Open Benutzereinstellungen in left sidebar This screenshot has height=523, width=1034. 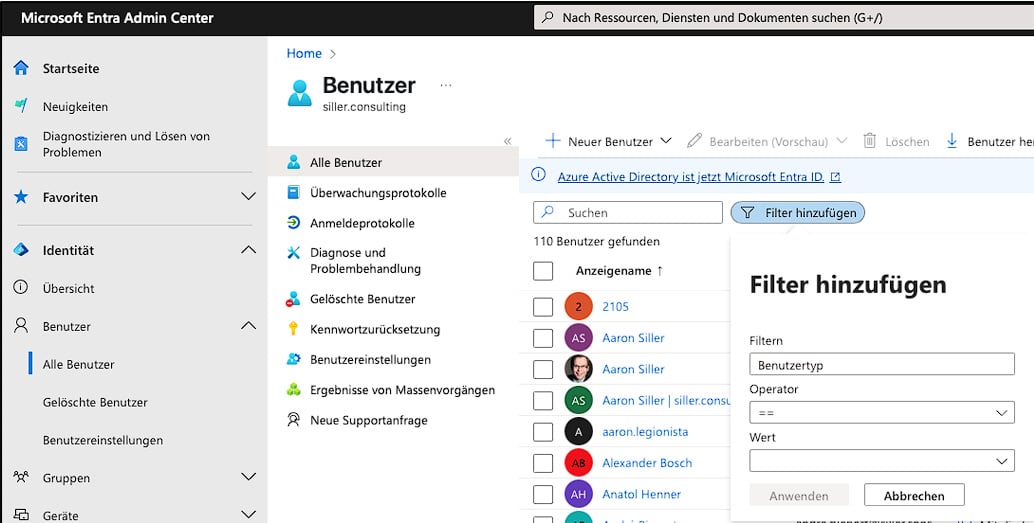click(103, 440)
